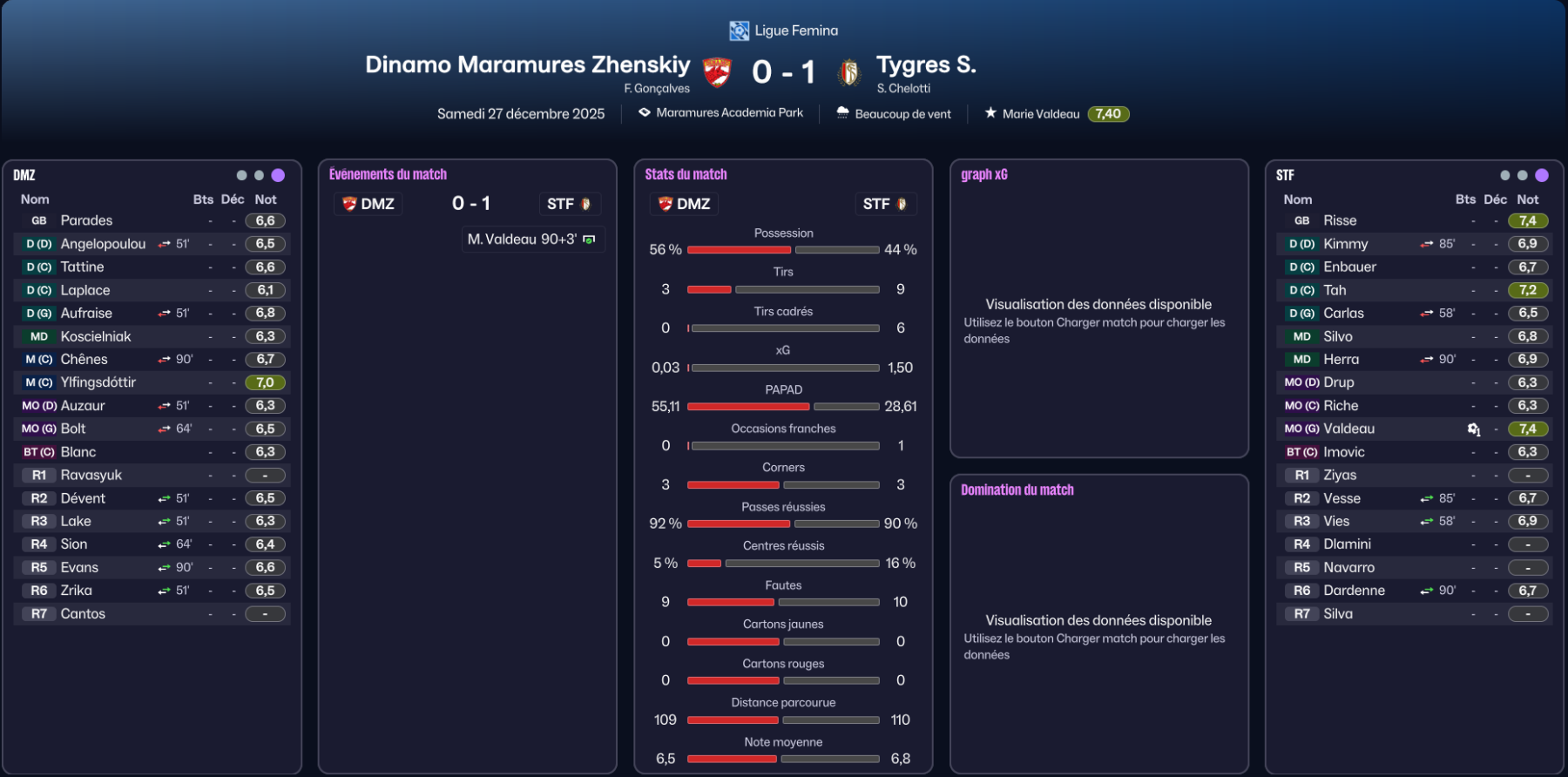Screen dimensions: 1568x777
Task: Click Ylfingsdóttir's 7,0 rating badge
Action: pyautogui.click(x=266, y=382)
